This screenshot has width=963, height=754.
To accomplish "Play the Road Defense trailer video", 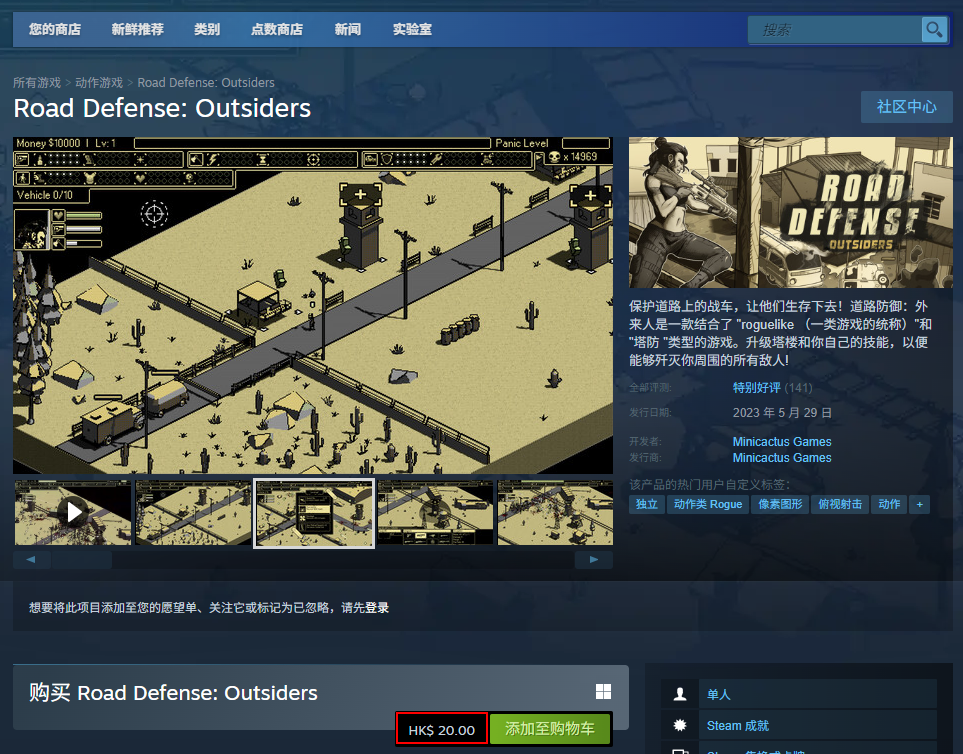I will (72, 513).
